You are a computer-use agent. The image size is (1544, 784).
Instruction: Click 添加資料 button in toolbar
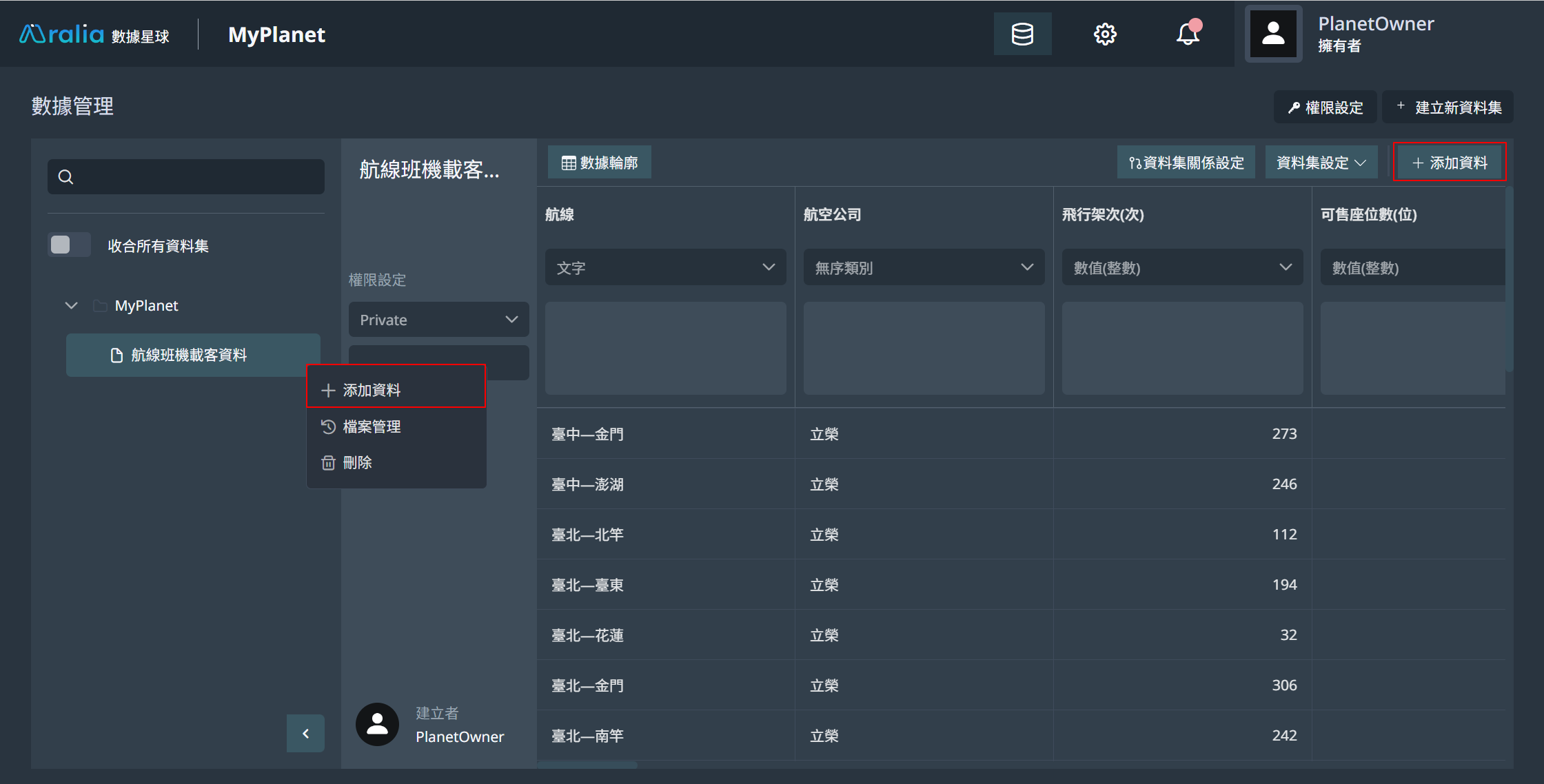(1450, 163)
